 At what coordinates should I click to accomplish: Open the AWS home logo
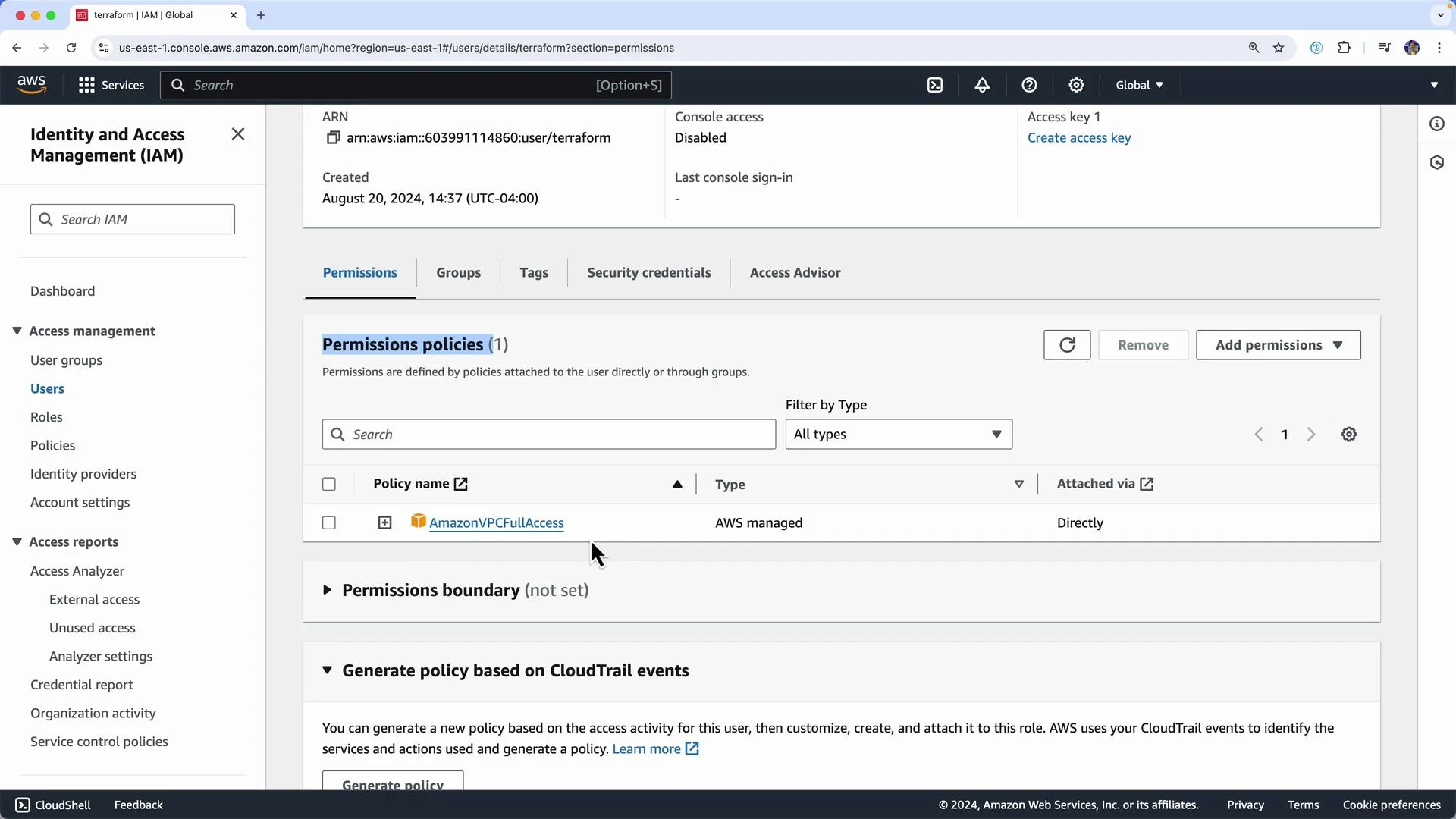31,85
